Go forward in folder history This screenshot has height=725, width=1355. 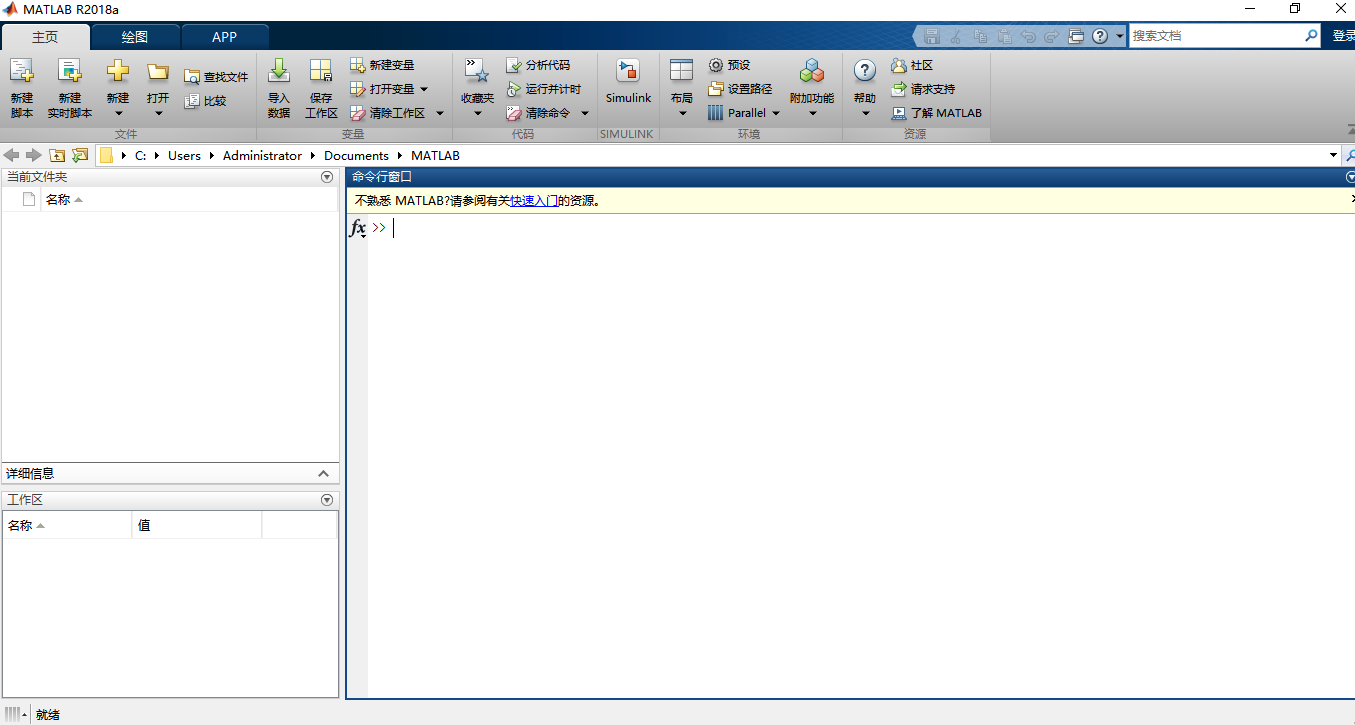click(33, 155)
